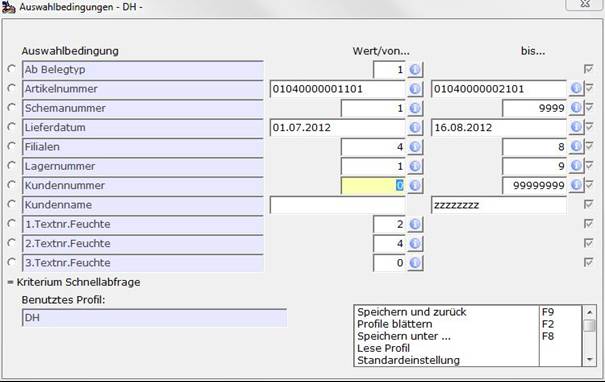Click the command list scroll-down arrow
Screen dimensions: 605x382
point(589,360)
